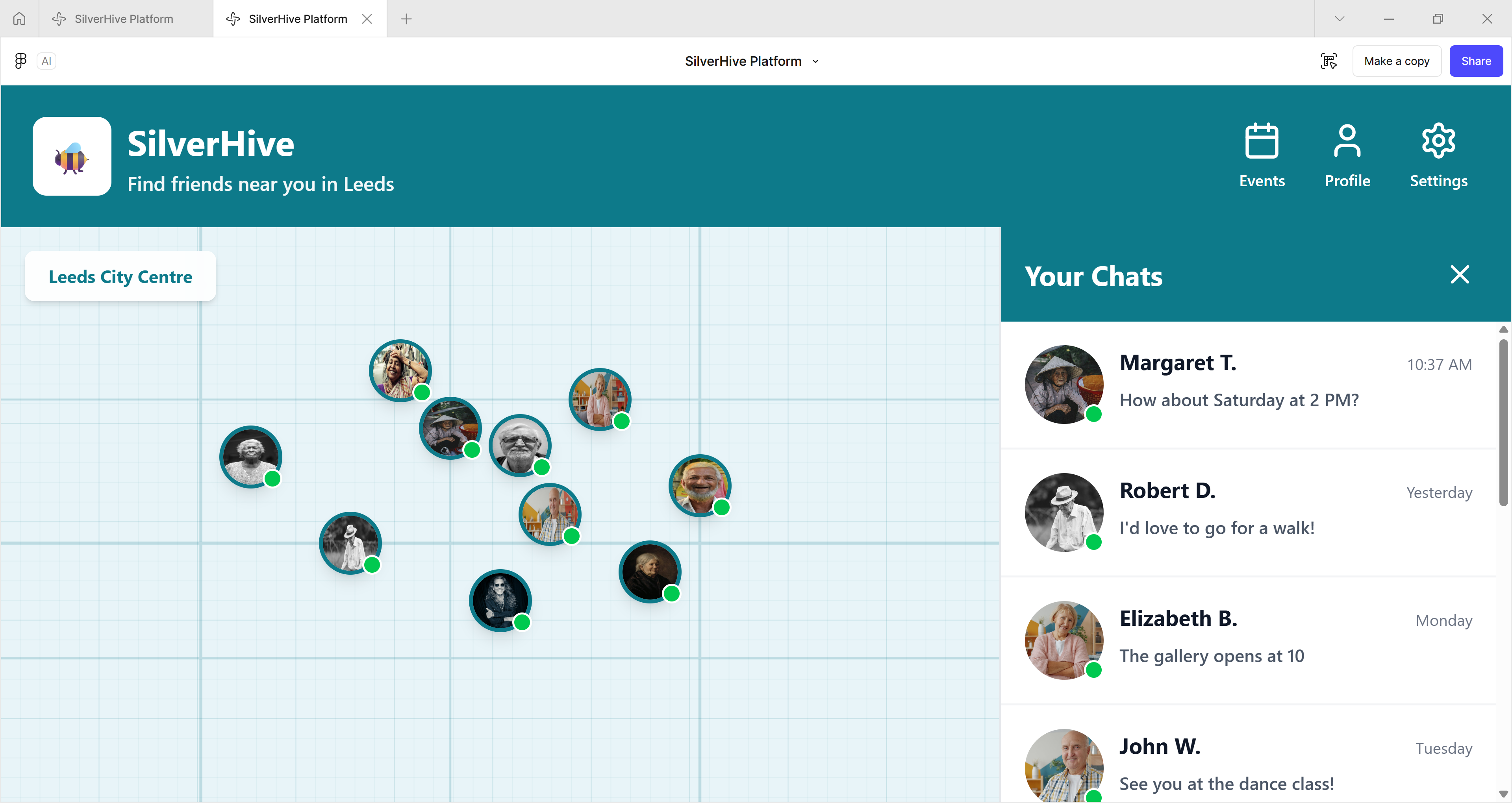Viewport: 1512px width, 803px height.
Task: Click 'I'd love to go for a walk!' message
Action: pos(1217,528)
